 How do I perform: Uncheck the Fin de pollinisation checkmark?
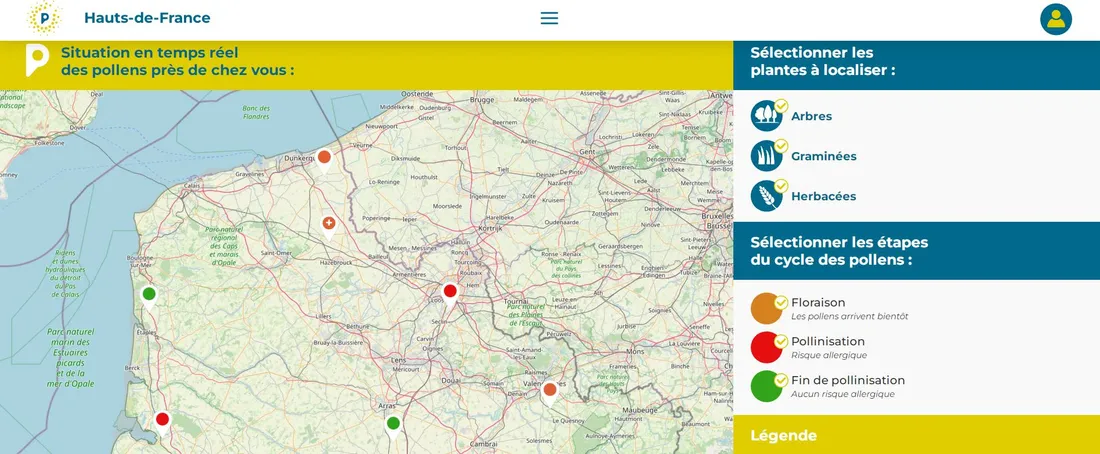(781, 380)
